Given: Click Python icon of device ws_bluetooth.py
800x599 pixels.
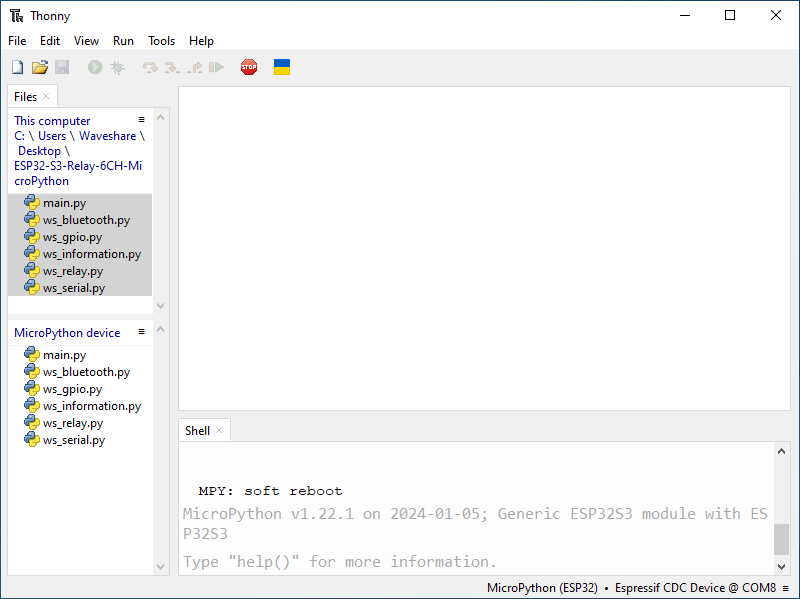Looking at the screenshot, I should (x=32, y=371).
